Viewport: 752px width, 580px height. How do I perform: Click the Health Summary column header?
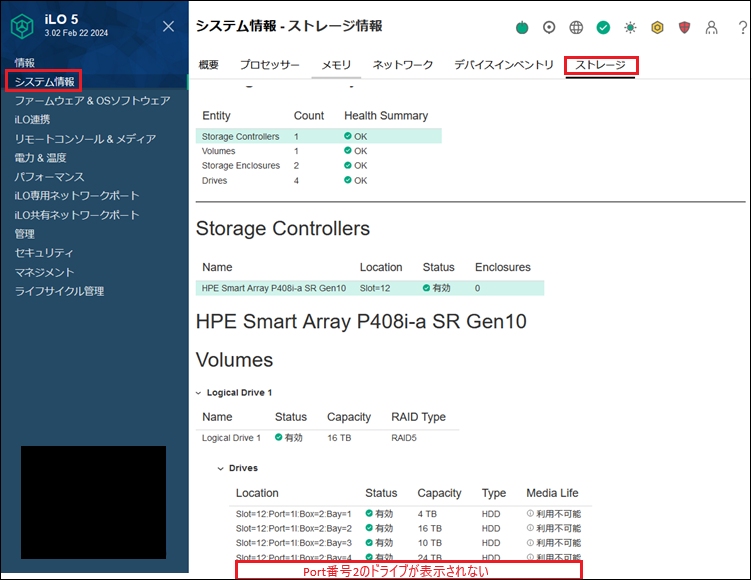click(x=386, y=116)
